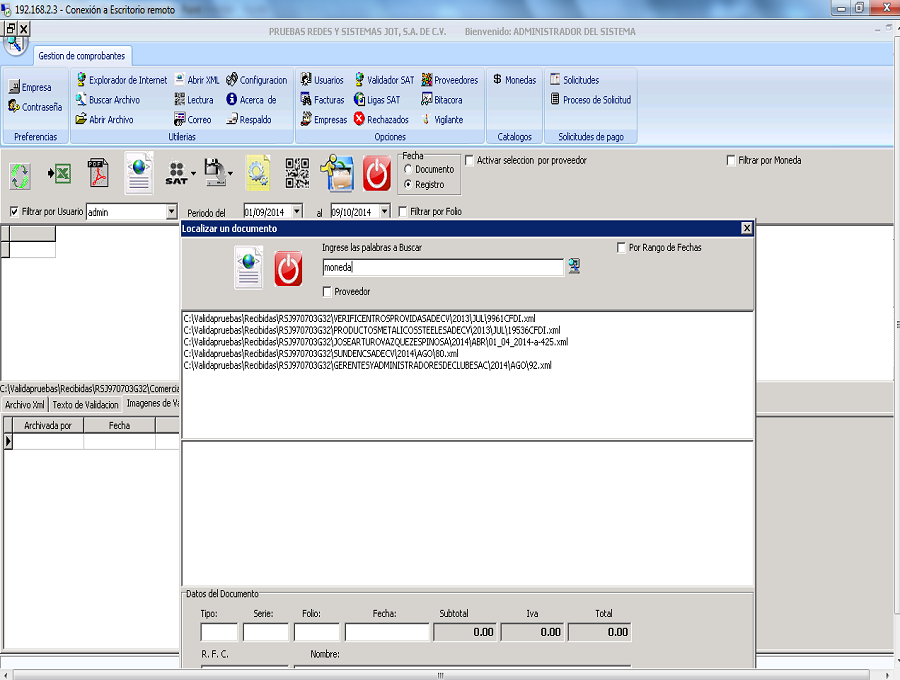Click the Monedas catalog button

tap(514, 80)
